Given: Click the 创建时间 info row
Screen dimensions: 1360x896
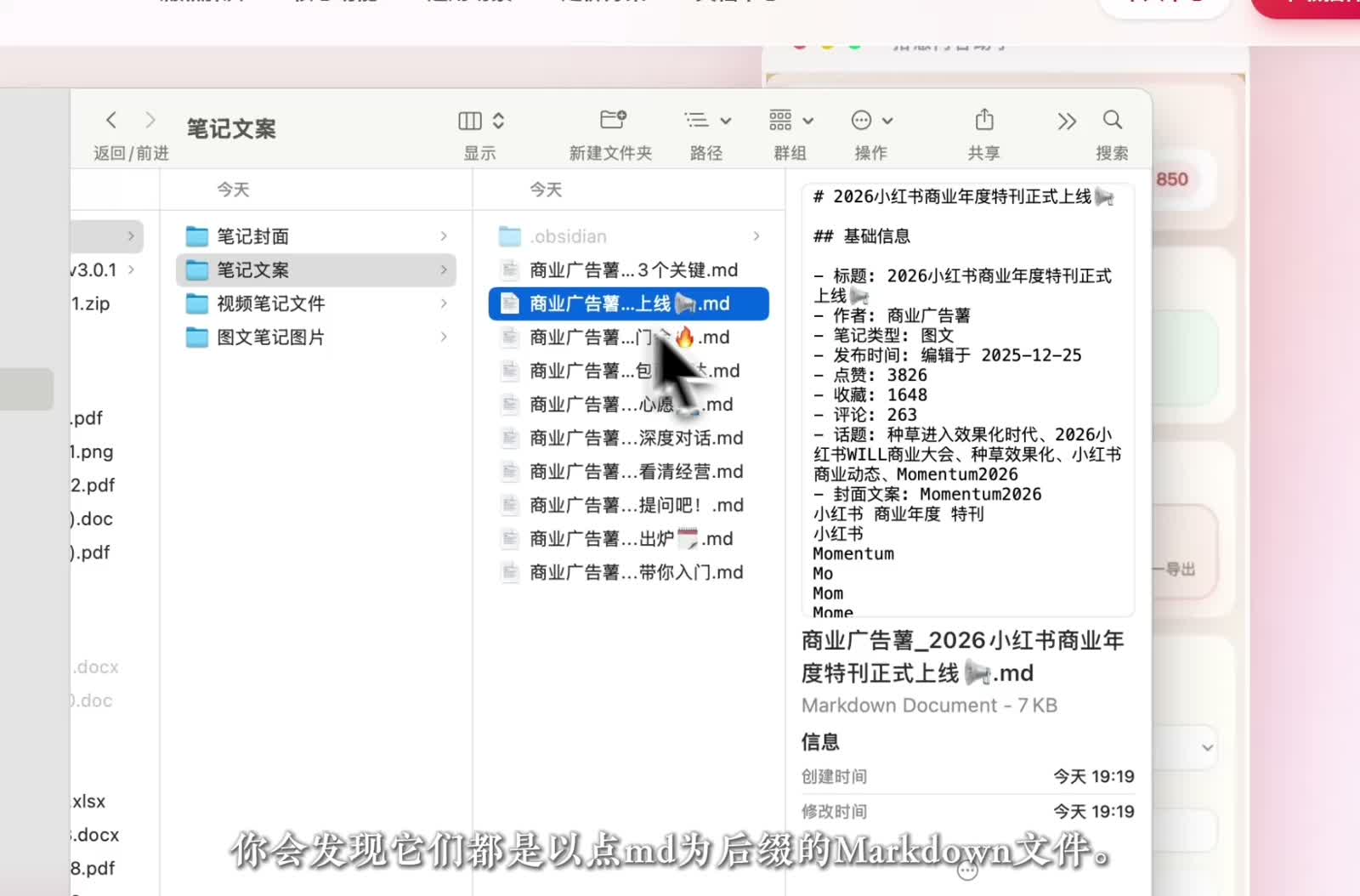Looking at the screenshot, I should pyautogui.click(x=967, y=776).
